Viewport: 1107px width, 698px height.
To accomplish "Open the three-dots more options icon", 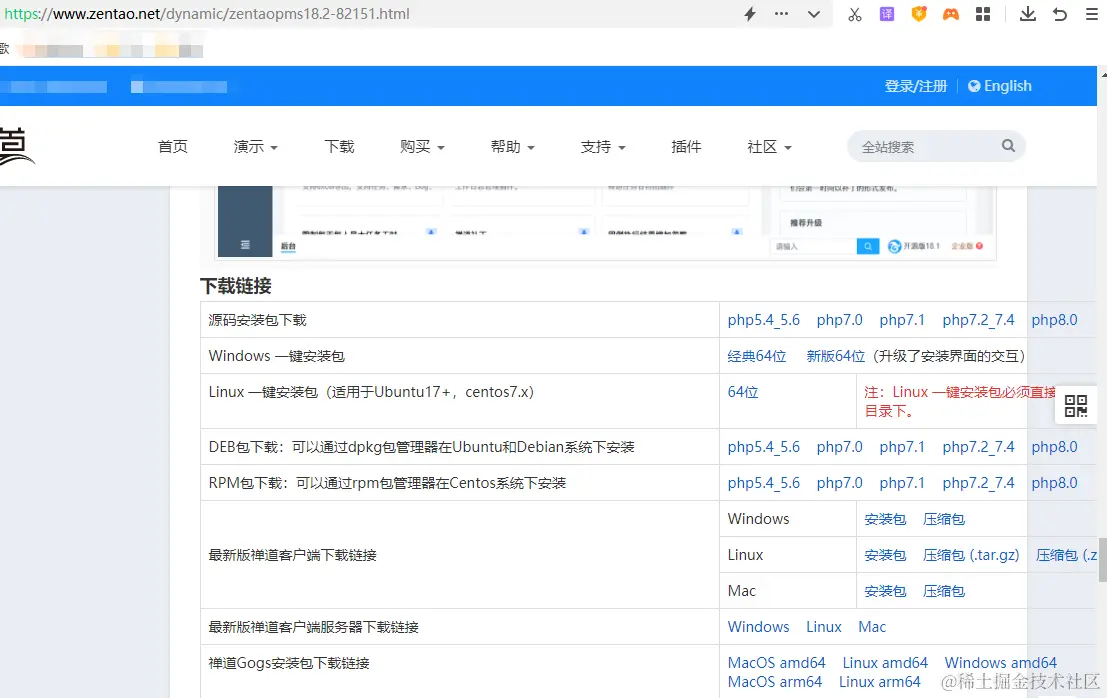I will 782,13.
